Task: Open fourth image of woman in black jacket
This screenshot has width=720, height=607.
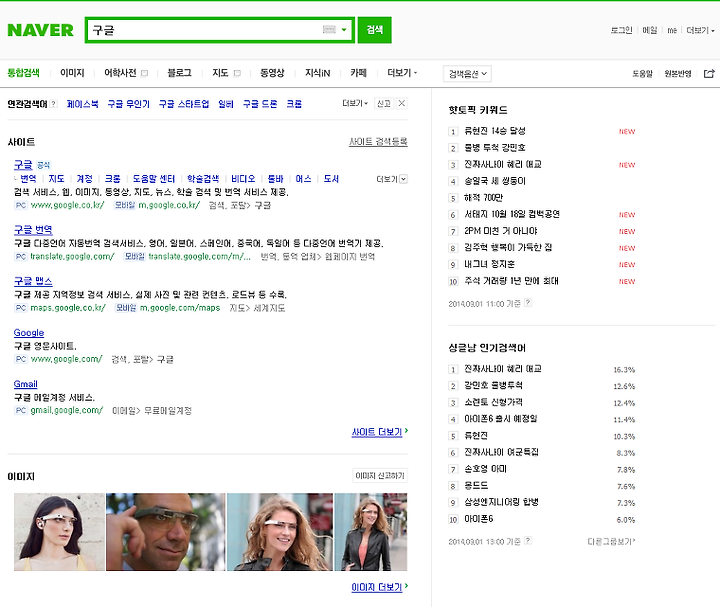Action: point(371,532)
